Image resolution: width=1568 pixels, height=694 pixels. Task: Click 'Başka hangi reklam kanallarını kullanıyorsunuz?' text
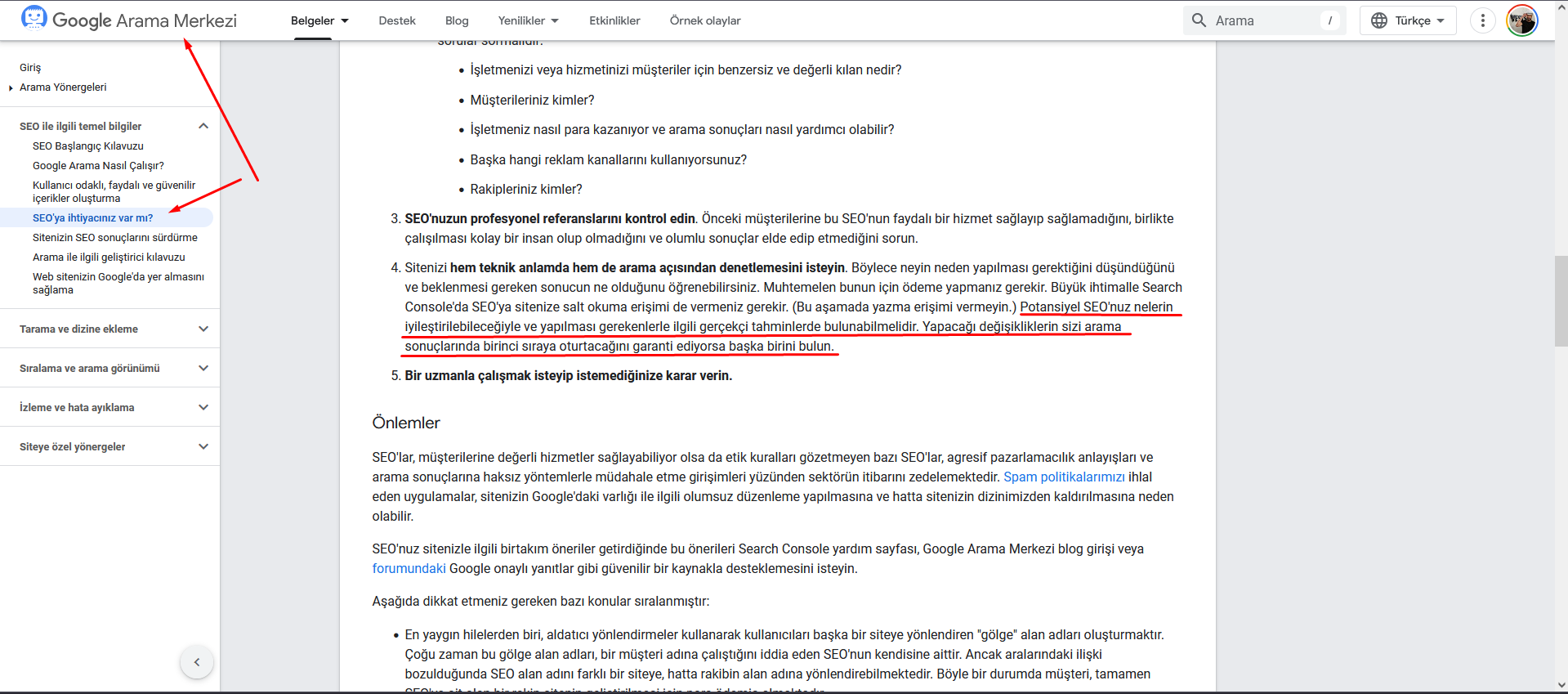click(x=609, y=159)
